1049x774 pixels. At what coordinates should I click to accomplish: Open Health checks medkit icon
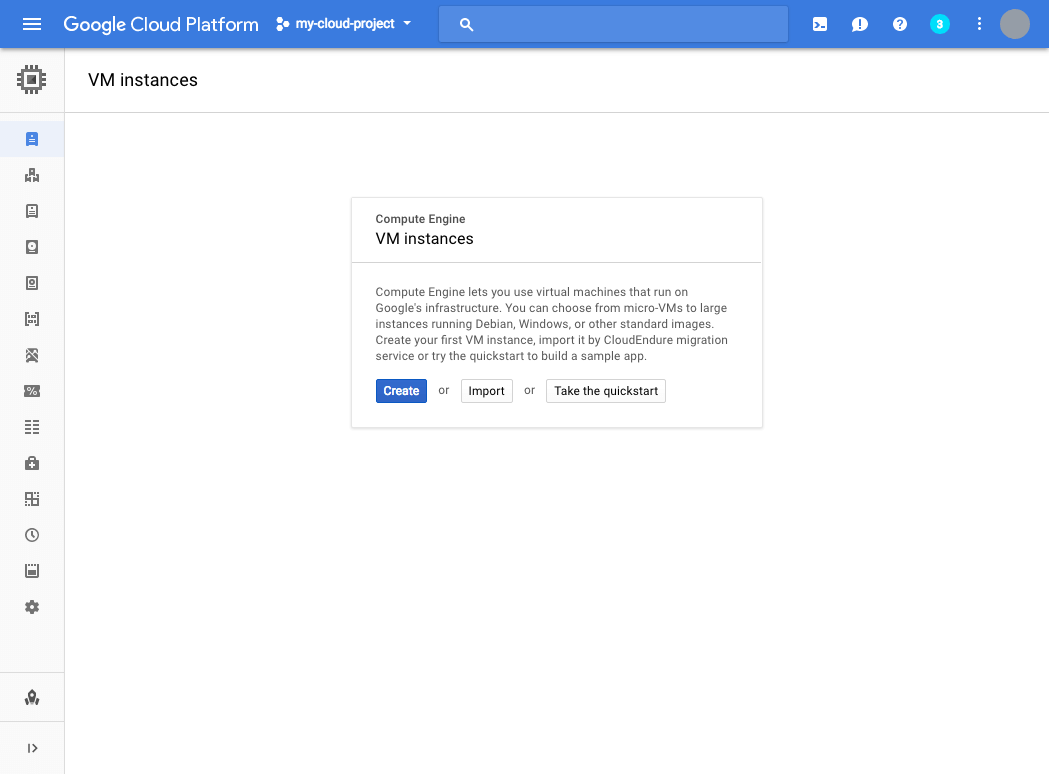click(31, 463)
